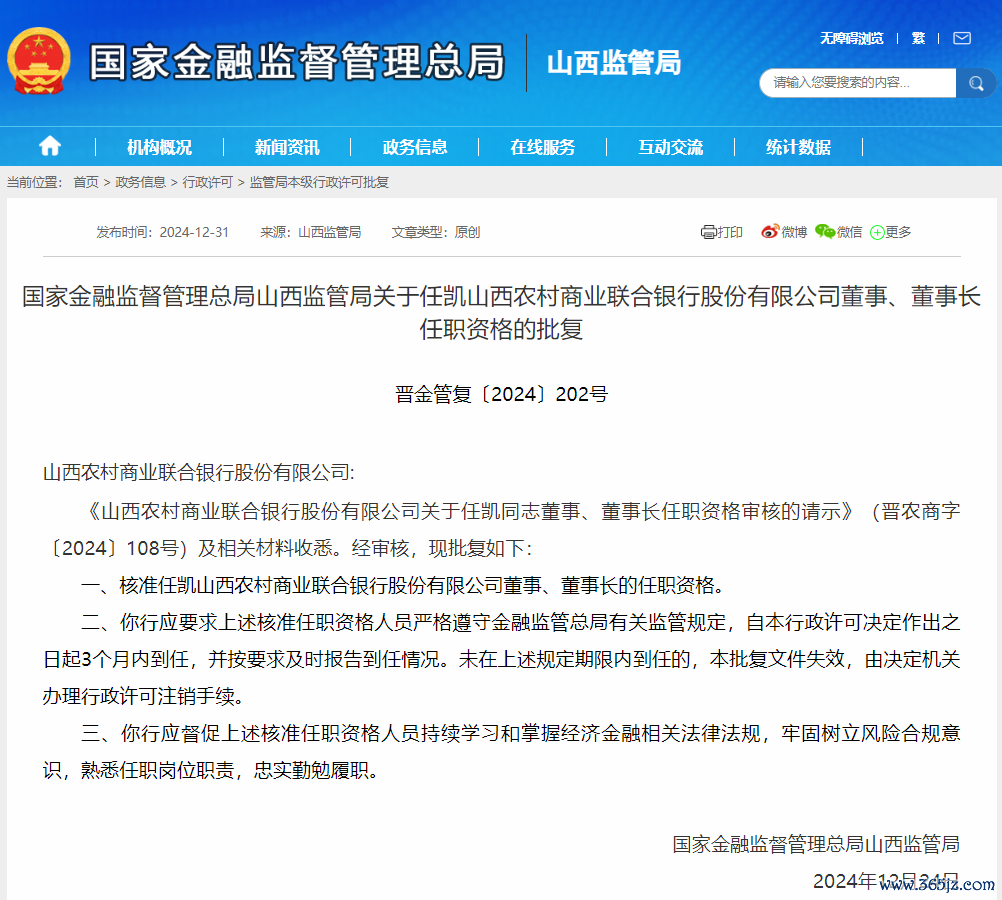Click paragraph beginning 一、核准任凯

click(403, 585)
